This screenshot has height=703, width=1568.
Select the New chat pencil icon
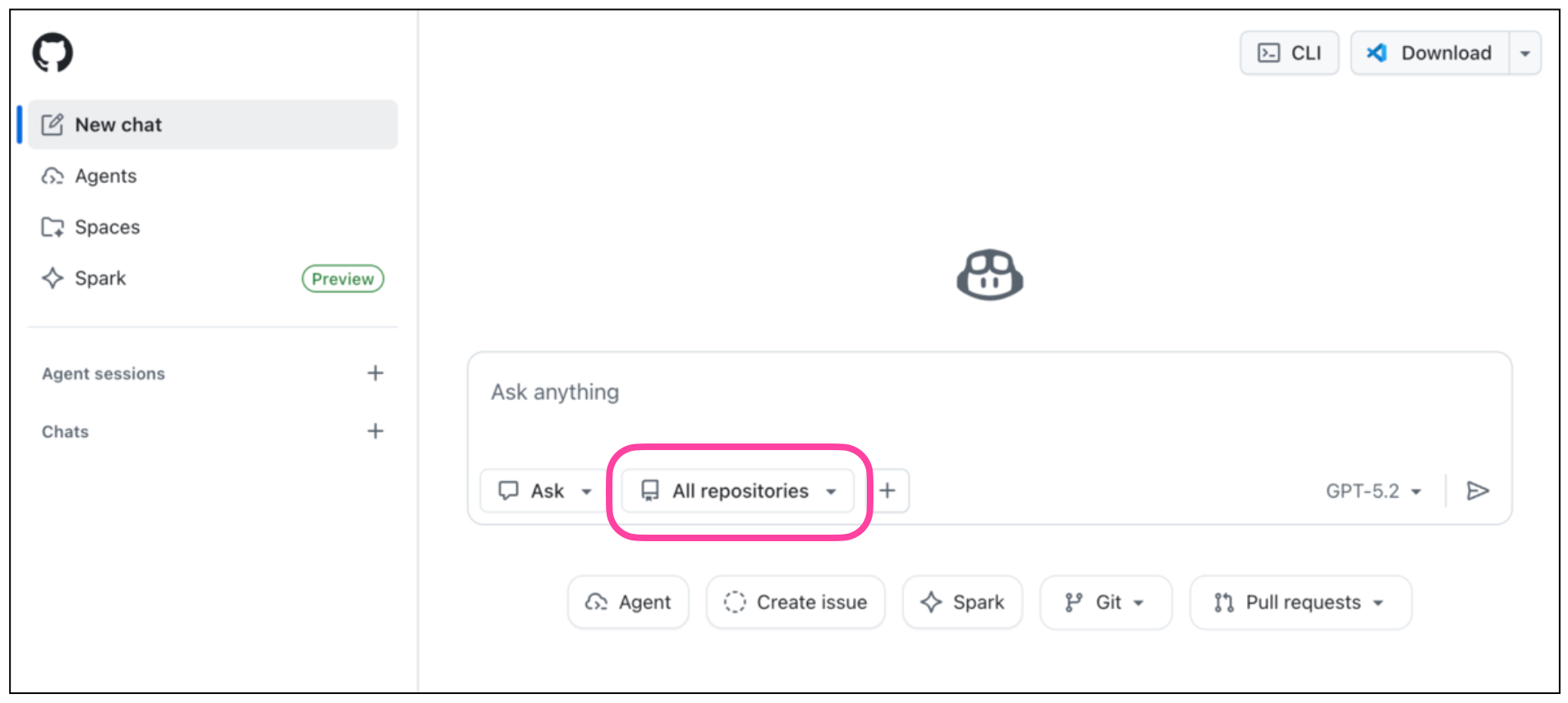(x=53, y=124)
